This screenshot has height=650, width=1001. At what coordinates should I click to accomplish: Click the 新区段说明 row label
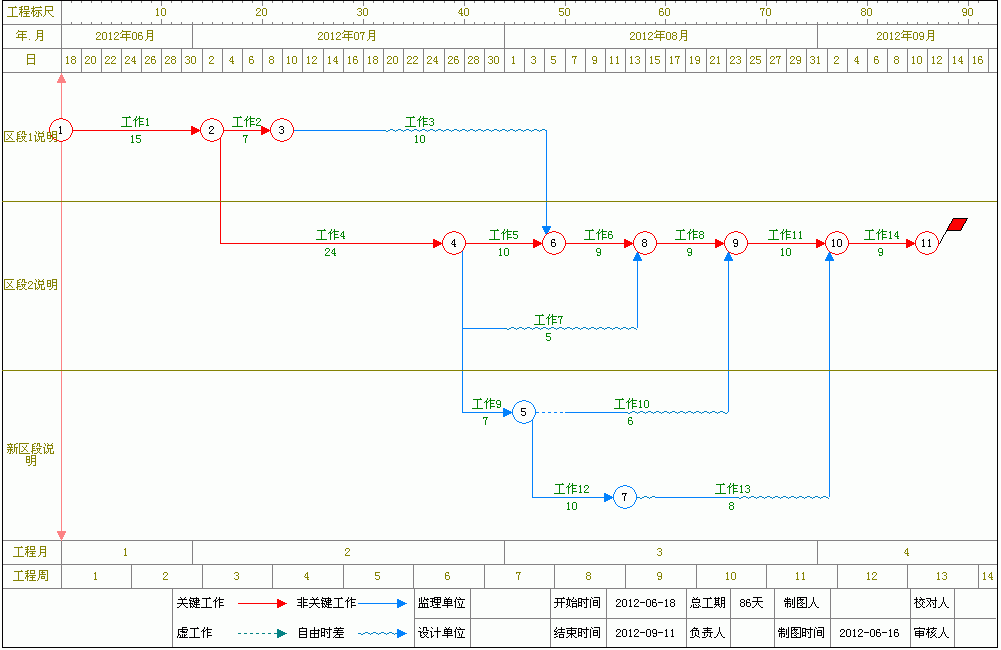(x=31, y=455)
